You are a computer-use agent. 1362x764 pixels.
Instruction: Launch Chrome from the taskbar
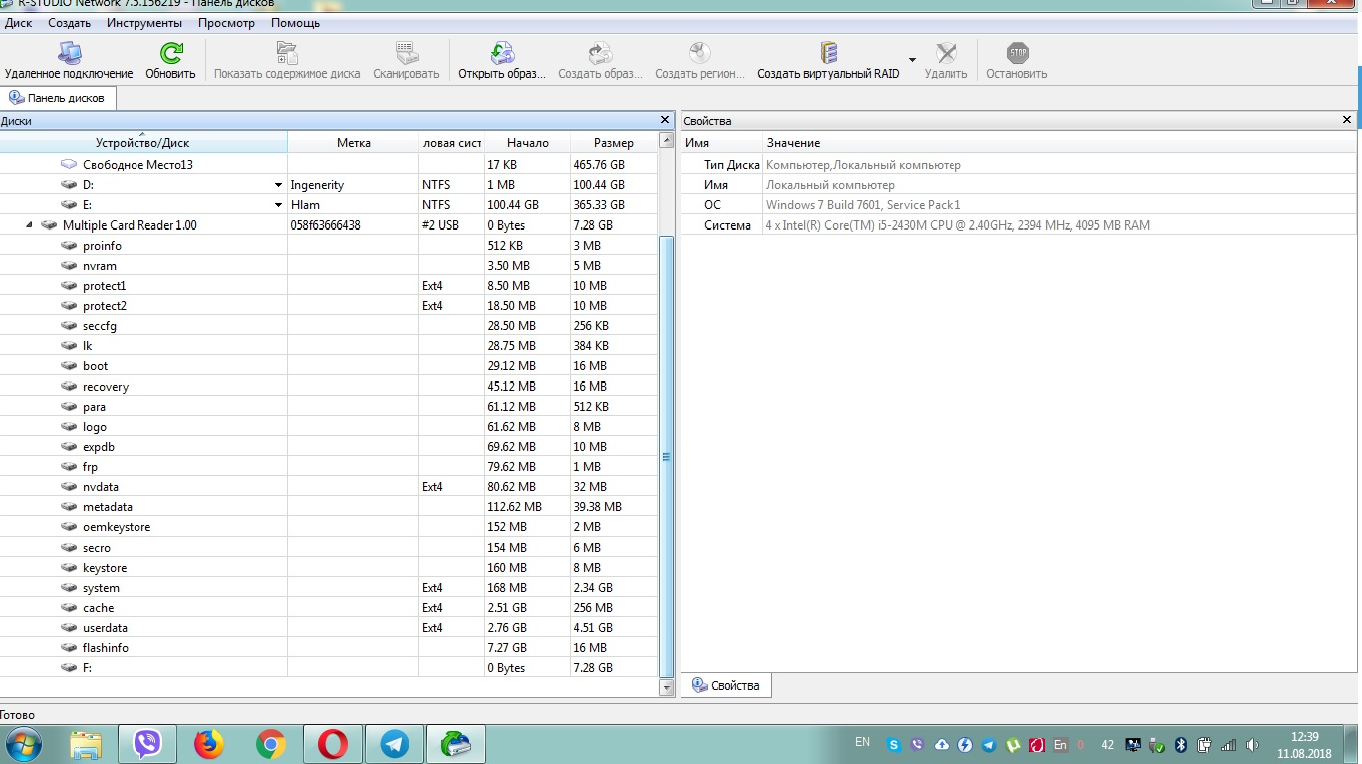(x=270, y=744)
